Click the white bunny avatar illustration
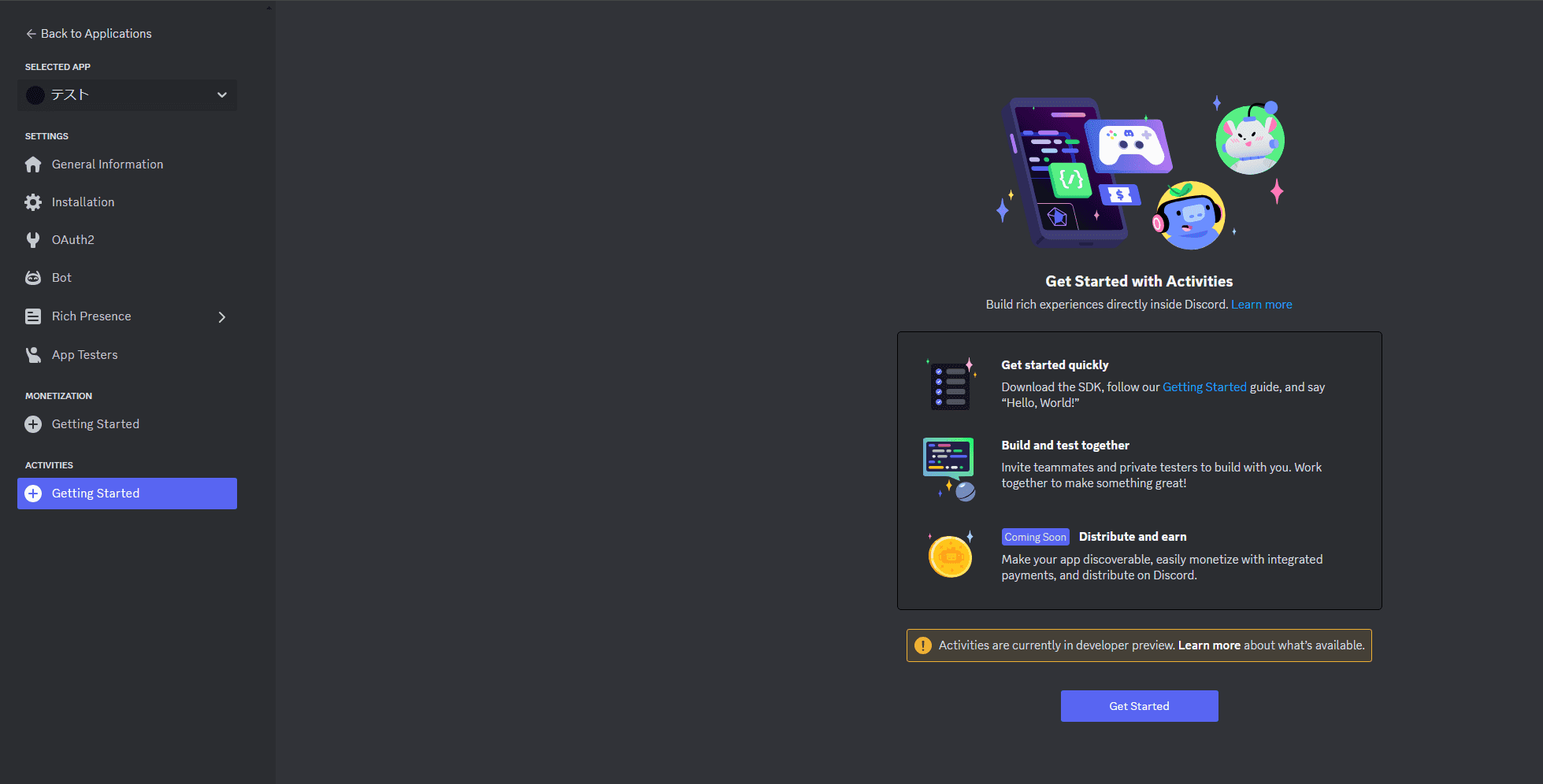Image resolution: width=1543 pixels, height=784 pixels. [1250, 139]
